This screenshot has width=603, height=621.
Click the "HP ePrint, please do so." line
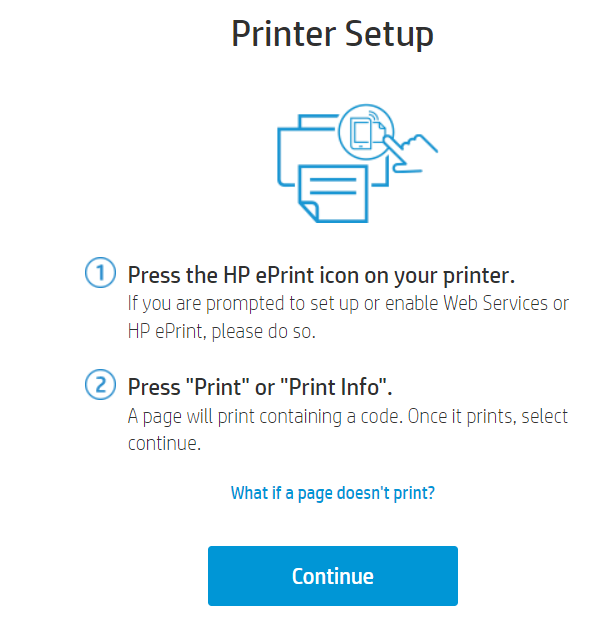[221, 331]
